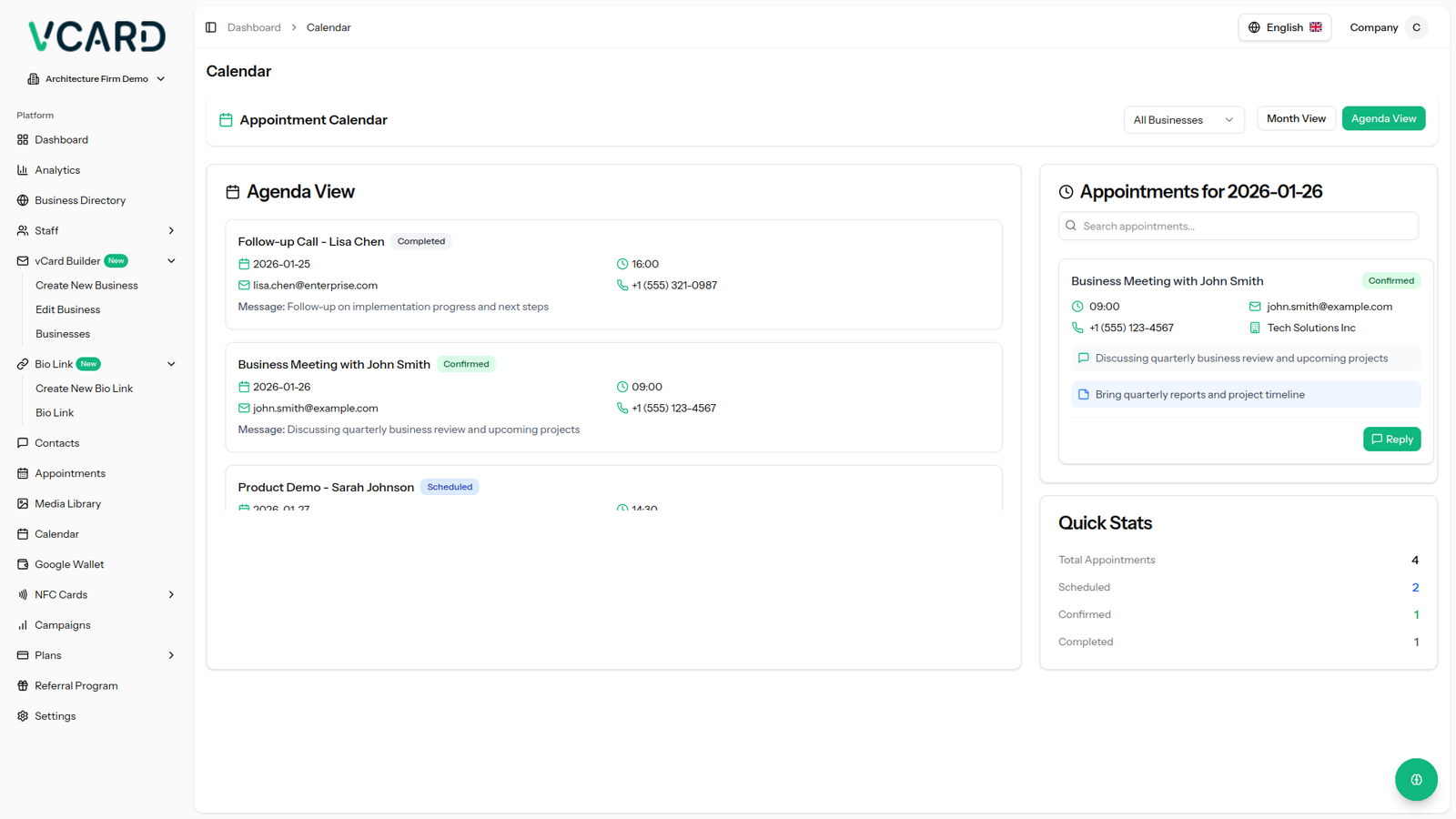Click the Reply button
Viewport: 1456px width, 819px height.
tap(1391, 440)
